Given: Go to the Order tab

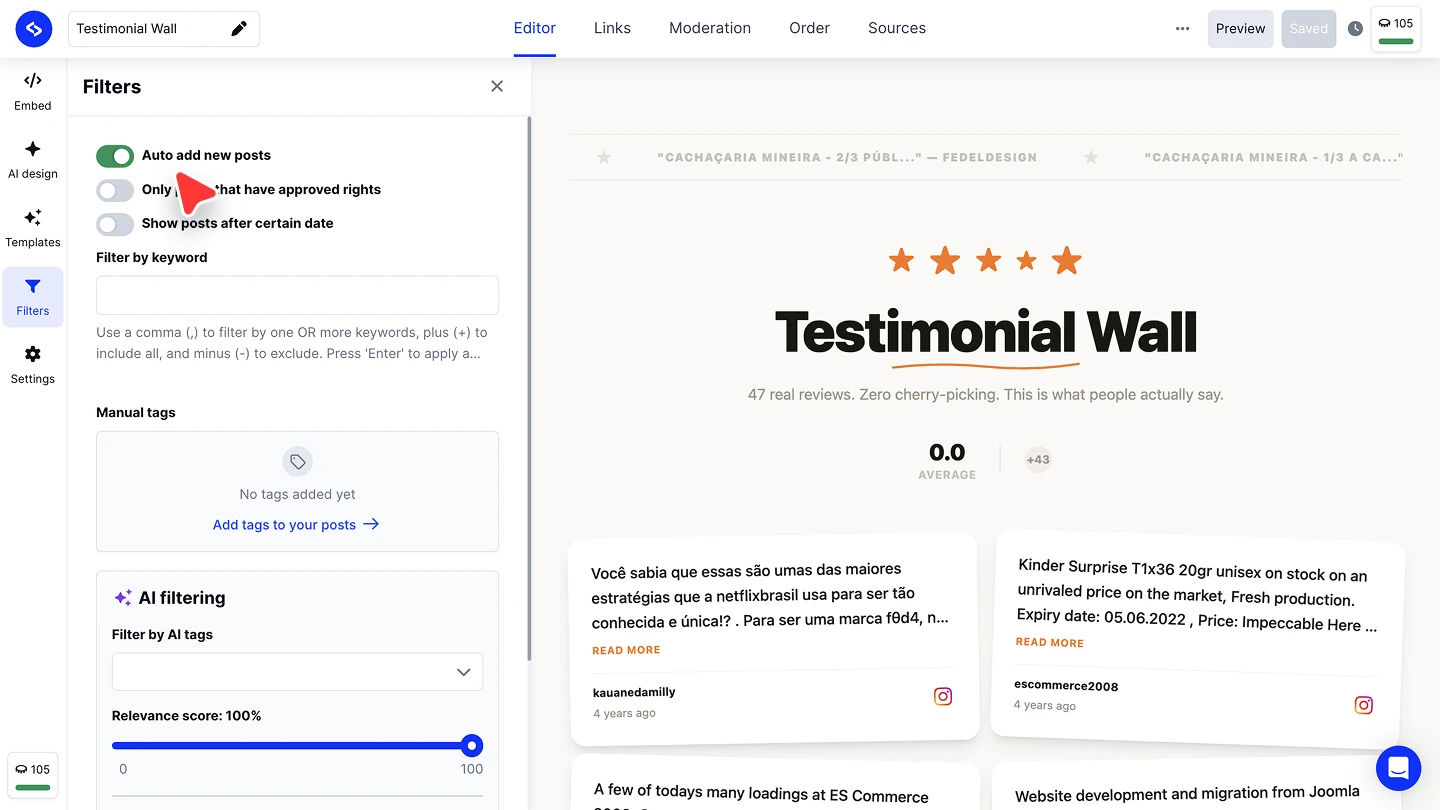Looking at the screenshot, I should (809, 28).
